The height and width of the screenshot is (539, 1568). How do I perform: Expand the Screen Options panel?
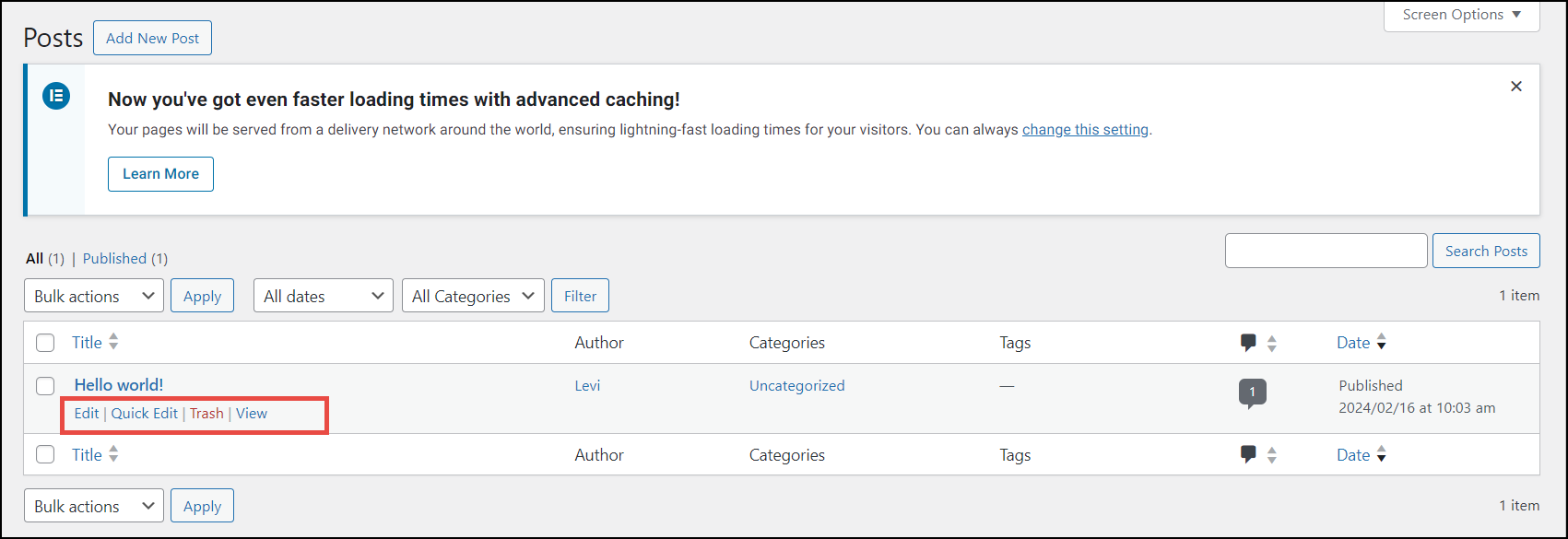point(1462,16)
